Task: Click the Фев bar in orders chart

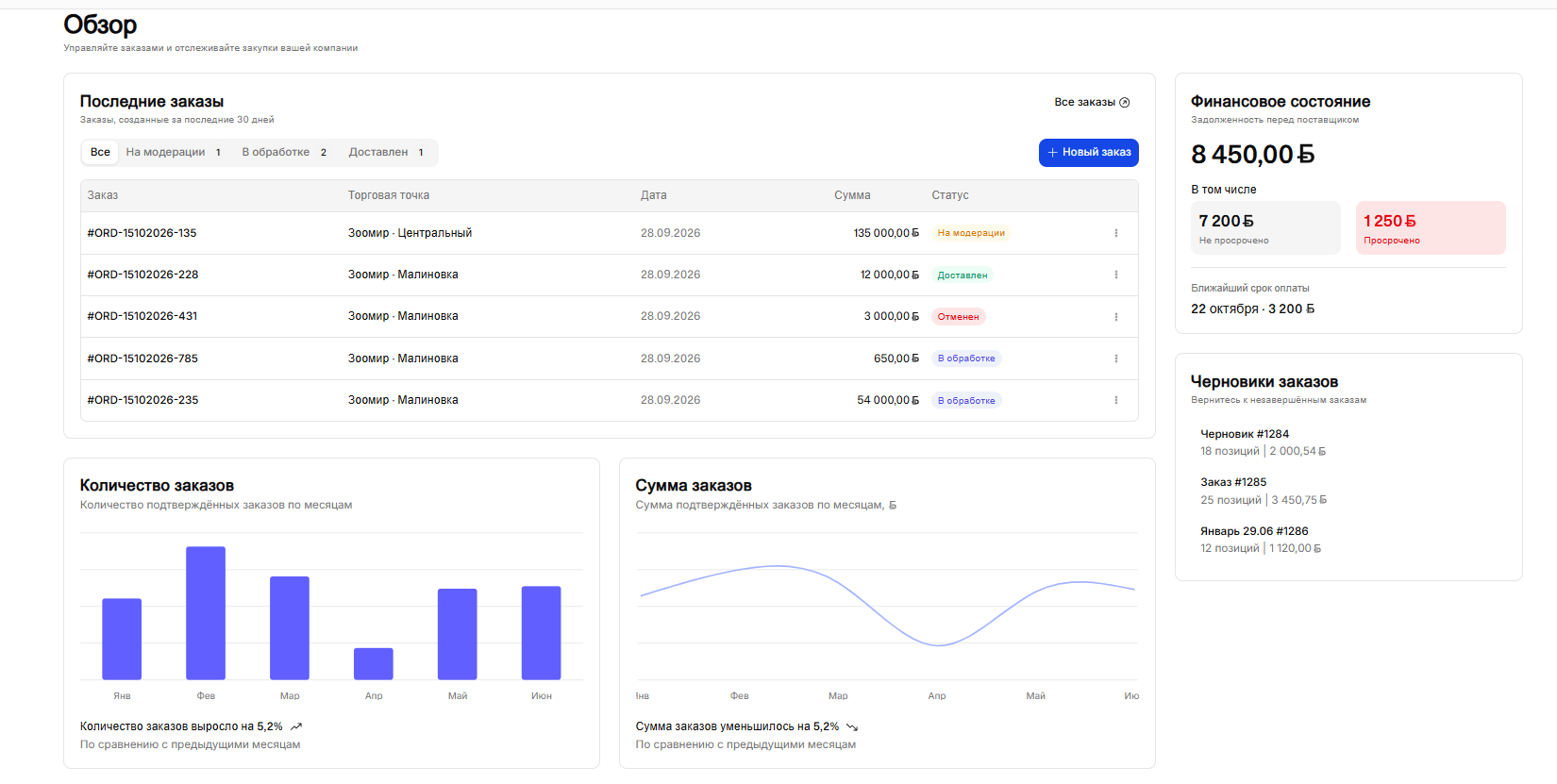Action: 206,613
